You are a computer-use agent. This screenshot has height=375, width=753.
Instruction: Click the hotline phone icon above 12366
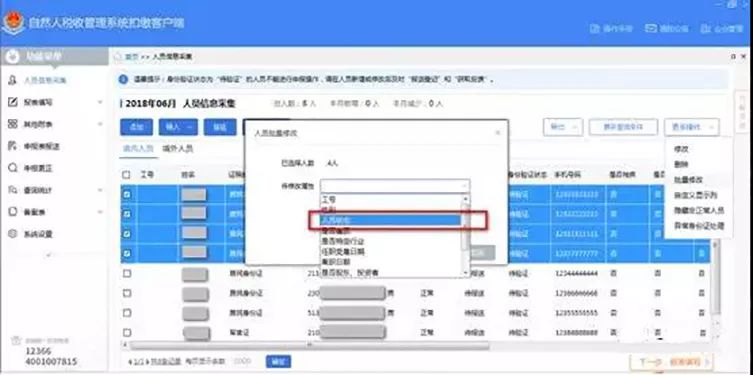[16, 340]
